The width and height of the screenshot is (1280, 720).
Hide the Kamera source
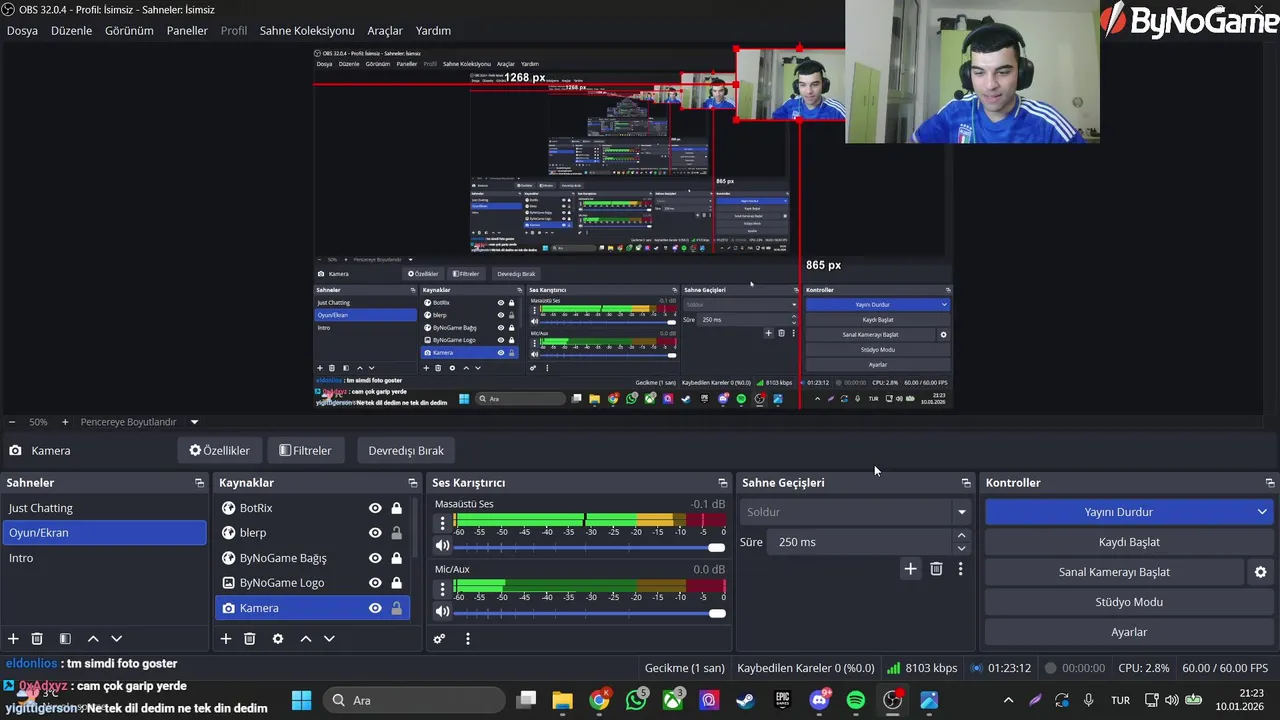(375, 608)
